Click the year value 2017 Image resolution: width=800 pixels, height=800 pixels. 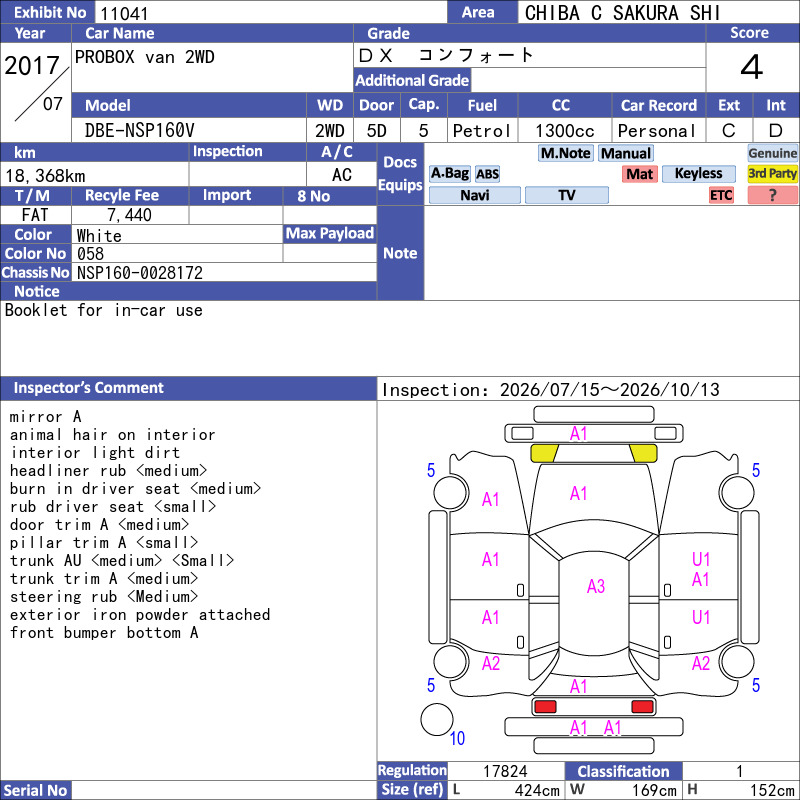(32, 66)
